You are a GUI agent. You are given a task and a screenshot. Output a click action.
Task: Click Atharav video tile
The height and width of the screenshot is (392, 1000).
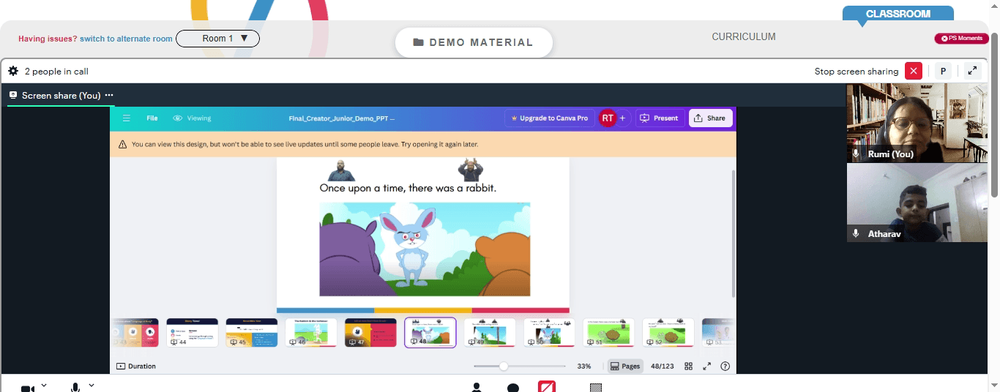click(917, 203)
